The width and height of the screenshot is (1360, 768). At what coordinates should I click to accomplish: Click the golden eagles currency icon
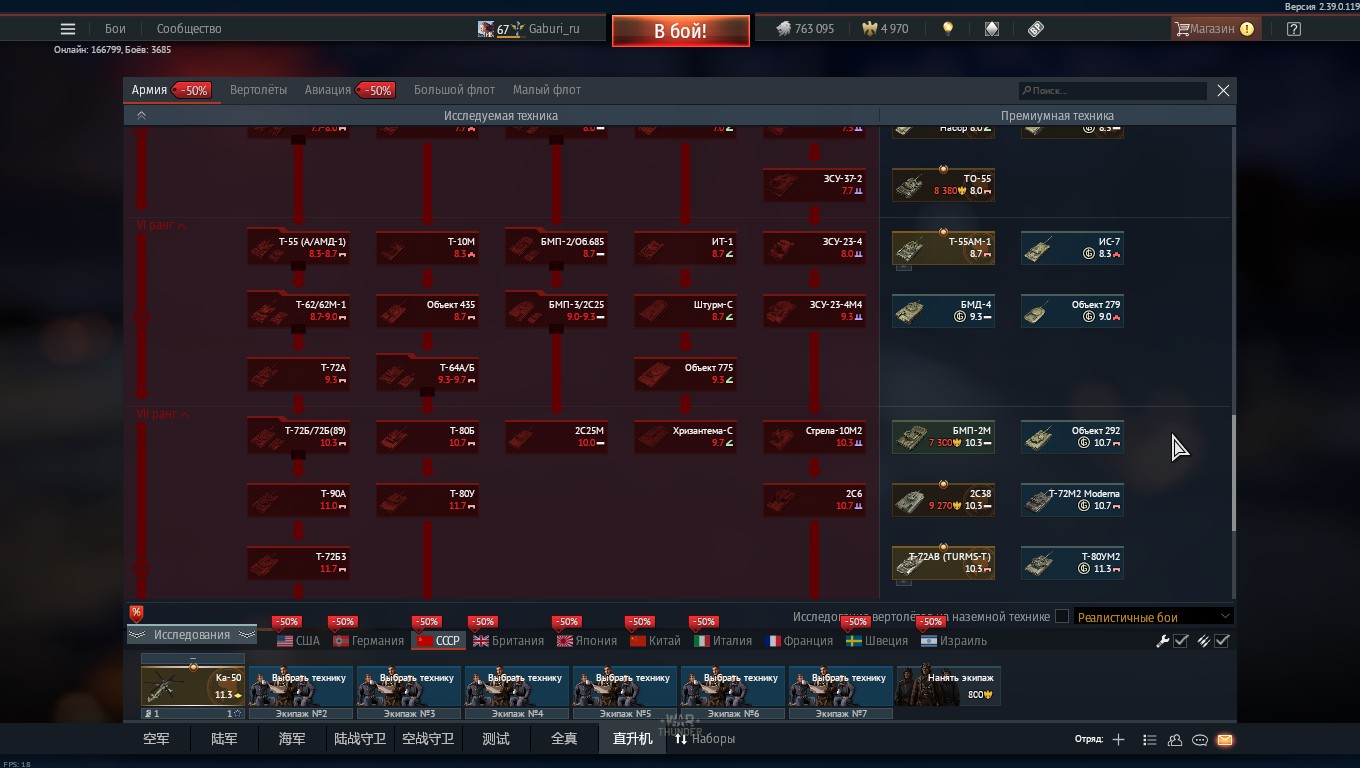[x=870, y=29]
